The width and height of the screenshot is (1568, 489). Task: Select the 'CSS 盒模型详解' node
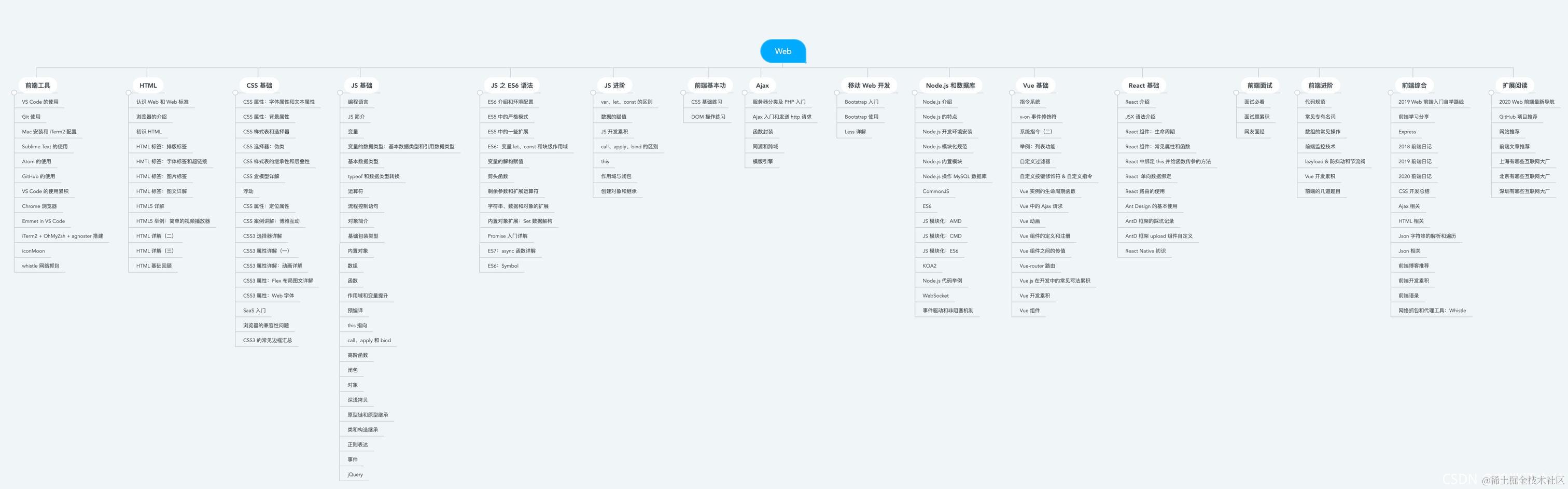pos(261,177)
